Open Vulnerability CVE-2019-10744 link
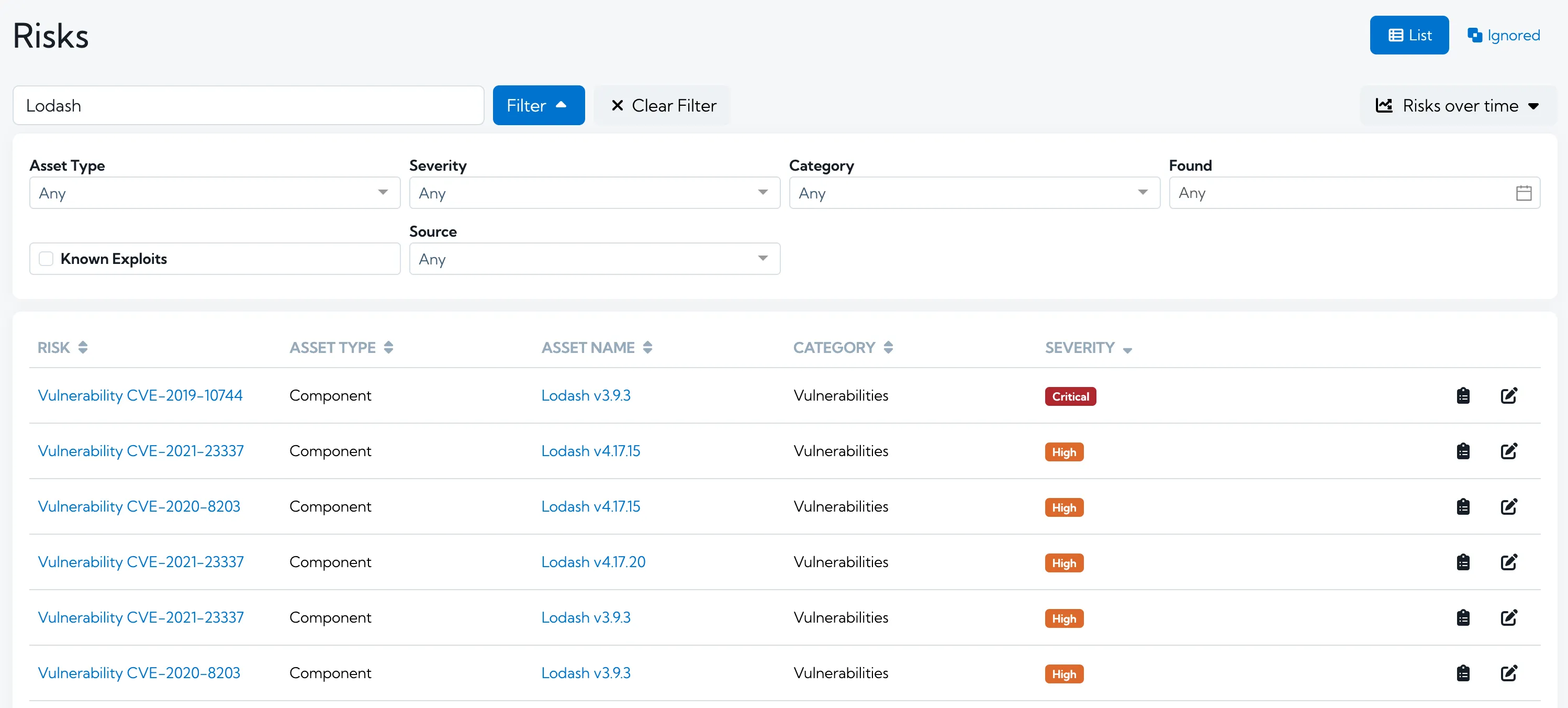The image size is (1568, 708). (x=140, y=395)
